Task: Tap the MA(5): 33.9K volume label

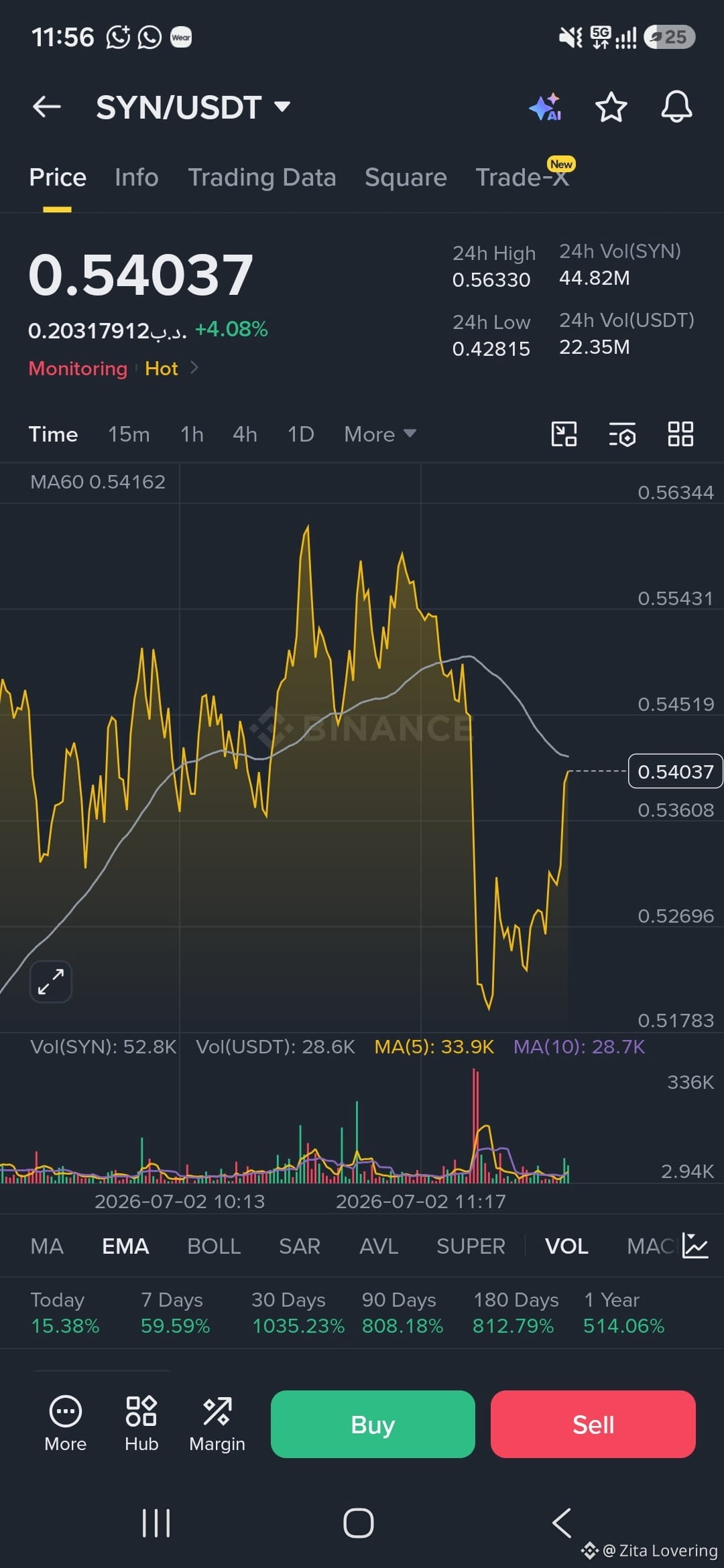Action: pyautogui.click(x=434, y=1047)
